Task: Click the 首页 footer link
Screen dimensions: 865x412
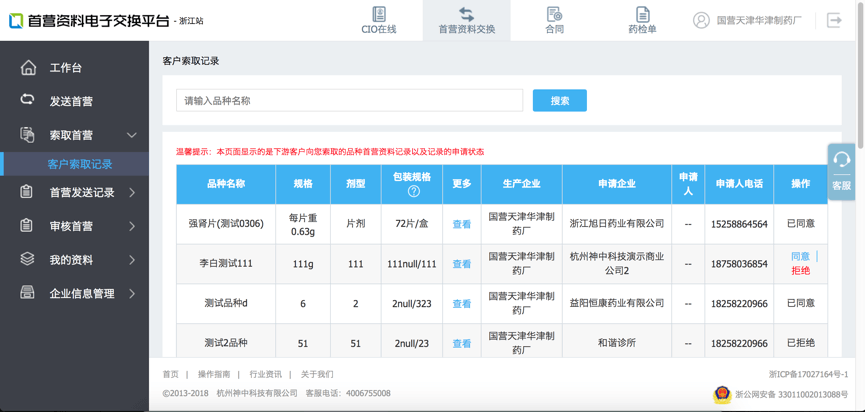Action: tap(170, 374)
